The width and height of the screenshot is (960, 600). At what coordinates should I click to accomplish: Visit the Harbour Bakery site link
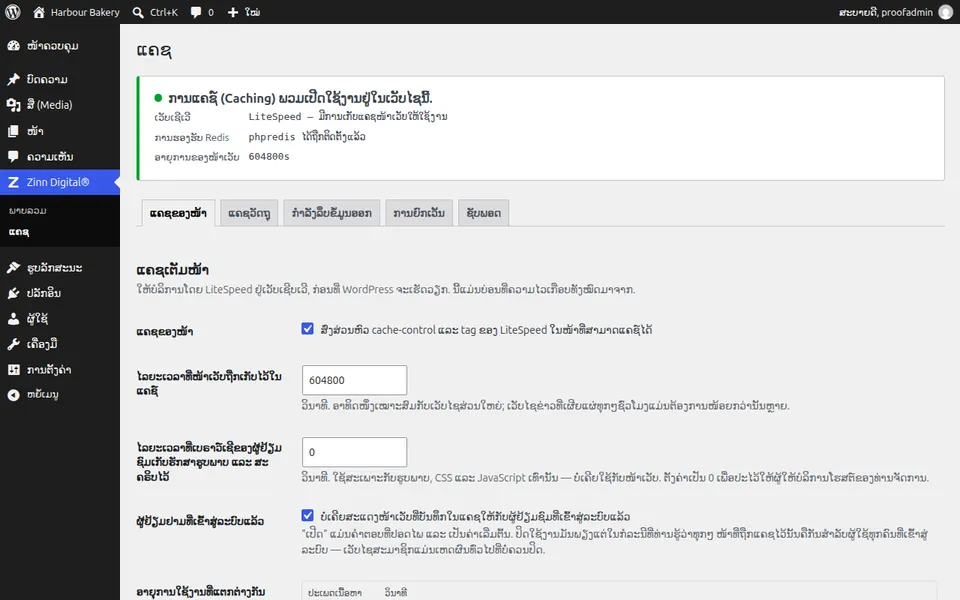[77, 12]
